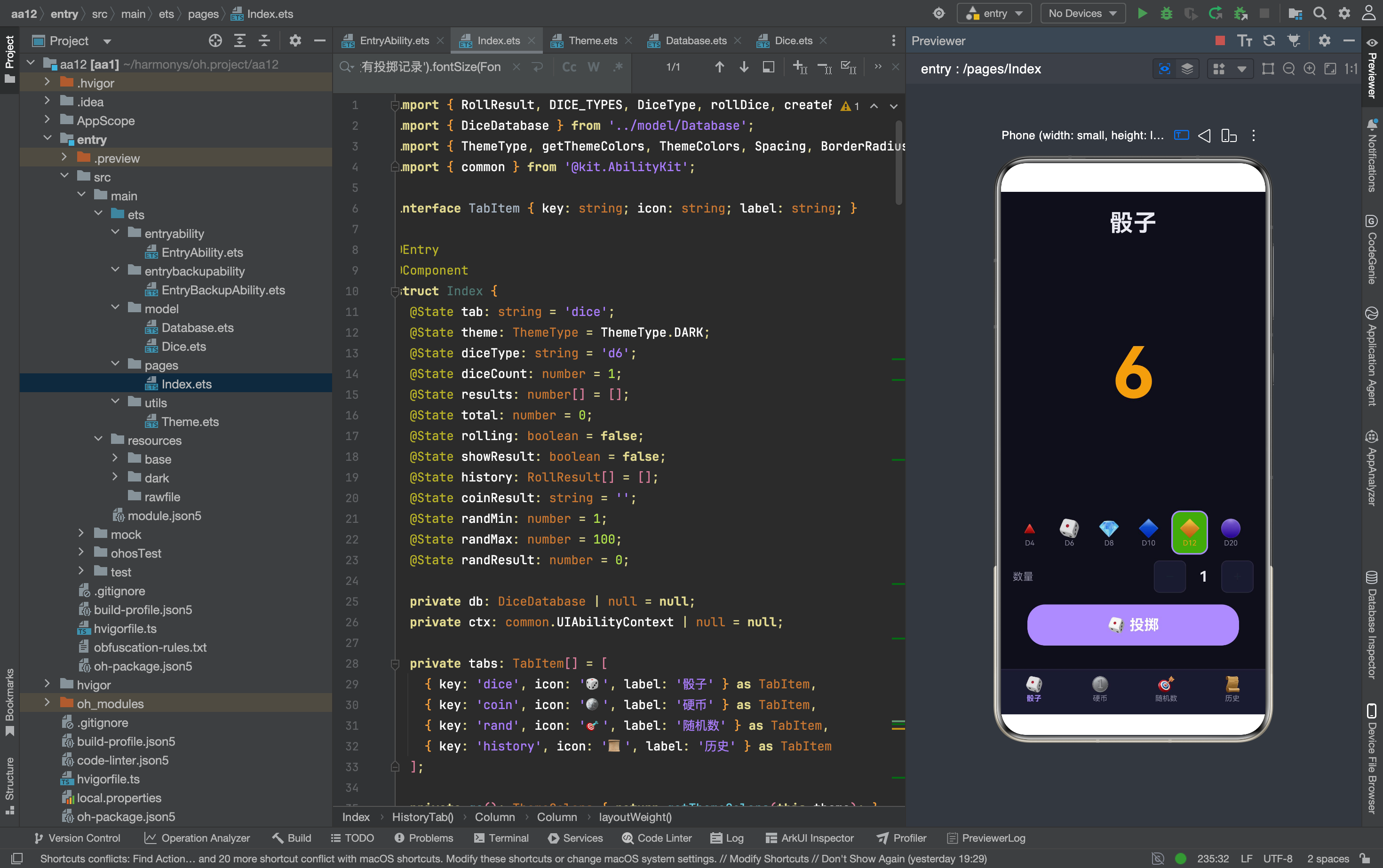This screenshot has height=868, width=1383.
Task: Open Database Inspector side panel
Action: click(1372, 625)
